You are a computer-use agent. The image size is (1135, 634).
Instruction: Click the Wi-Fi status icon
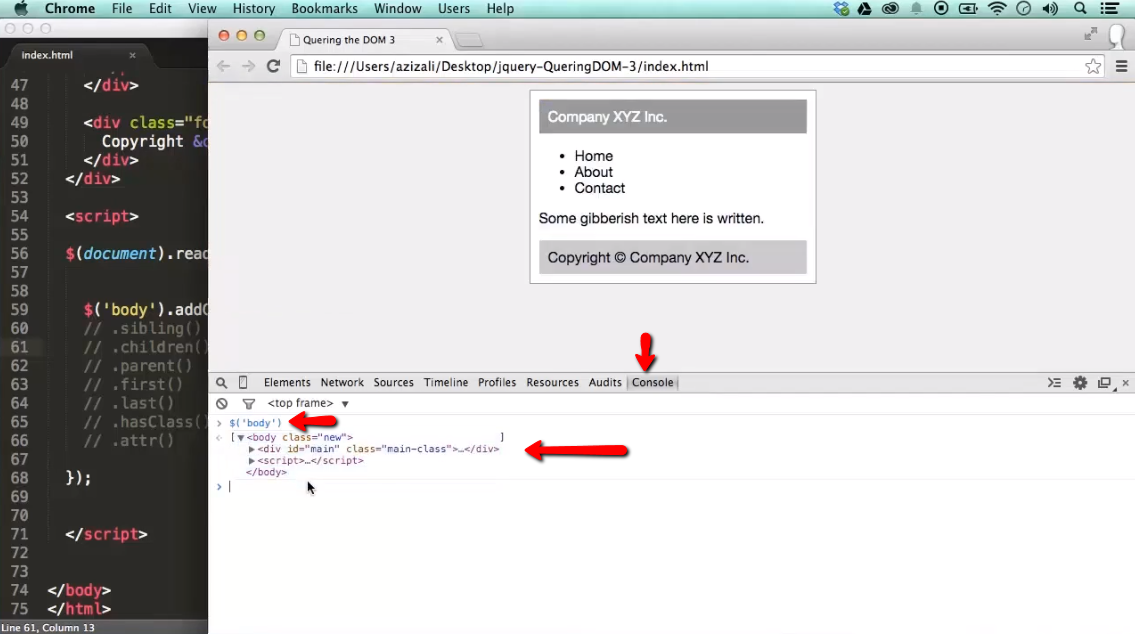[x=997, y=9]
